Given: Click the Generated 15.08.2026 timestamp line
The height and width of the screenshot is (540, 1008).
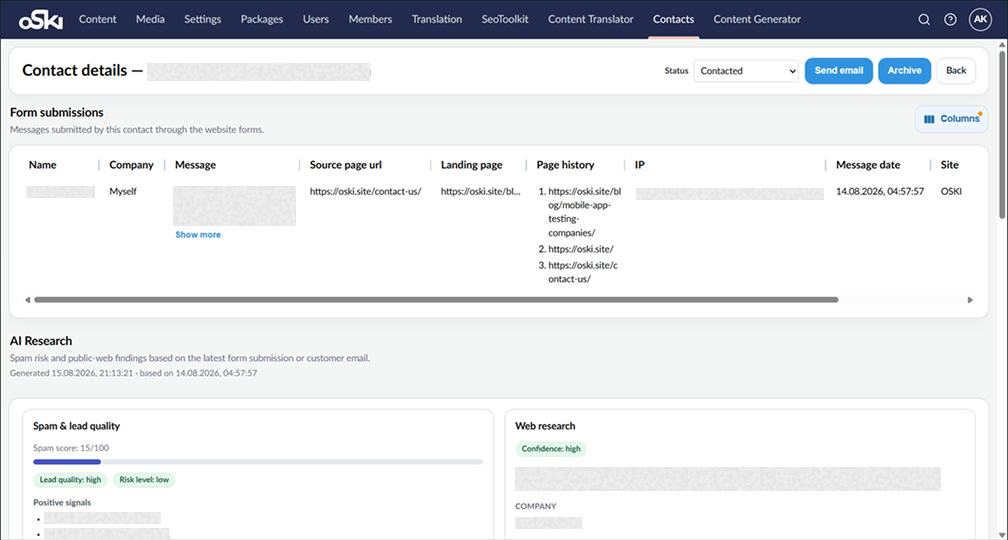Looking at the screenshot, I should [134, 373].
